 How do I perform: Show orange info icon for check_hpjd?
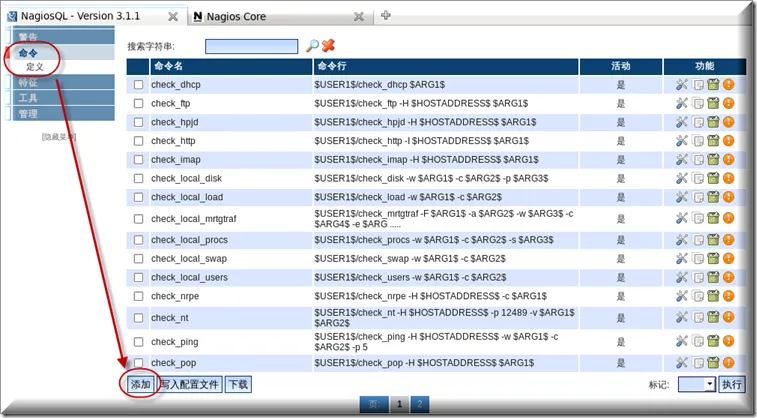coord(729,122)
